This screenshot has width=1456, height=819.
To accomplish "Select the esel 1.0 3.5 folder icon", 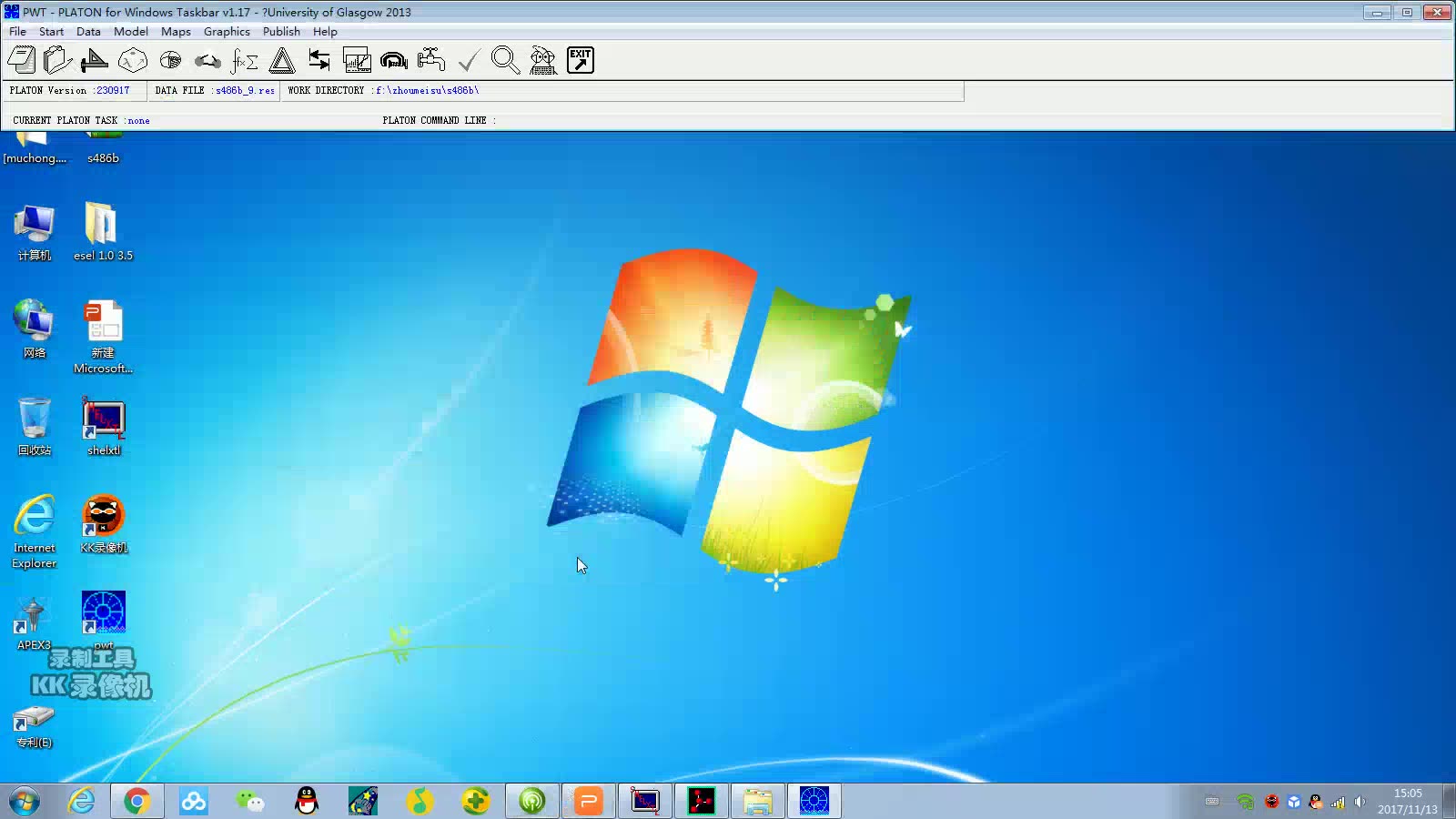I will [x=103, y=233].
